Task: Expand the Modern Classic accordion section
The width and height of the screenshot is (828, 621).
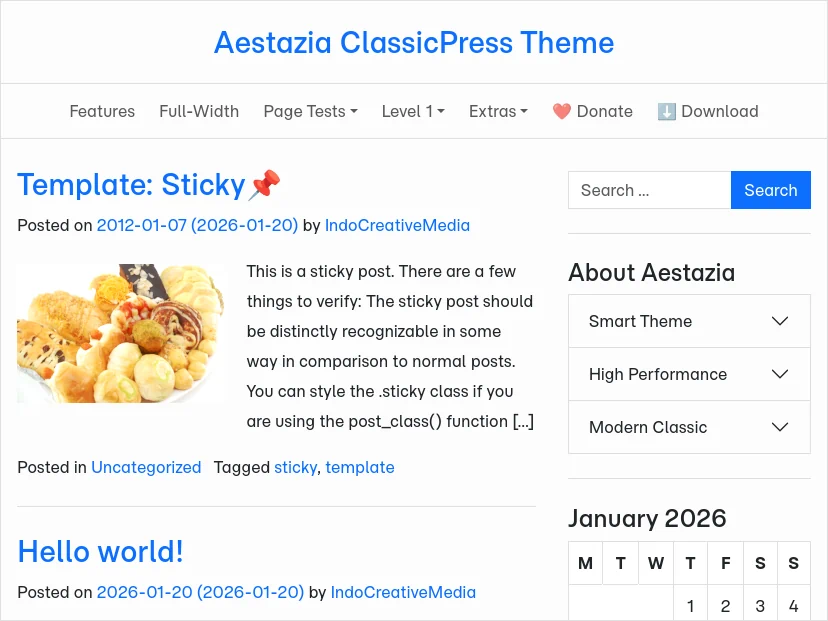Action: (x=689, y=427)
